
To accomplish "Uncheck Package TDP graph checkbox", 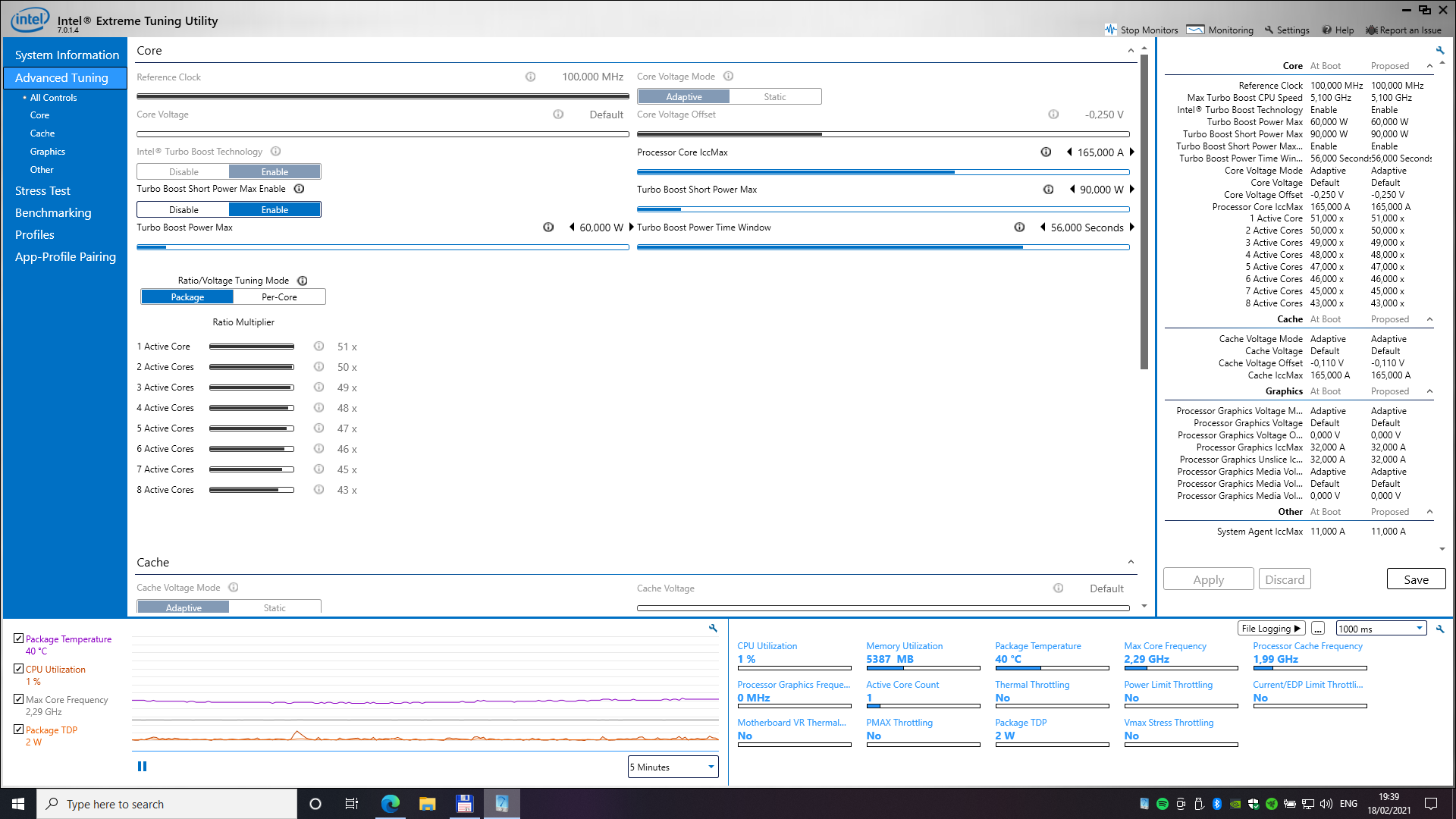I will point(19,730).
